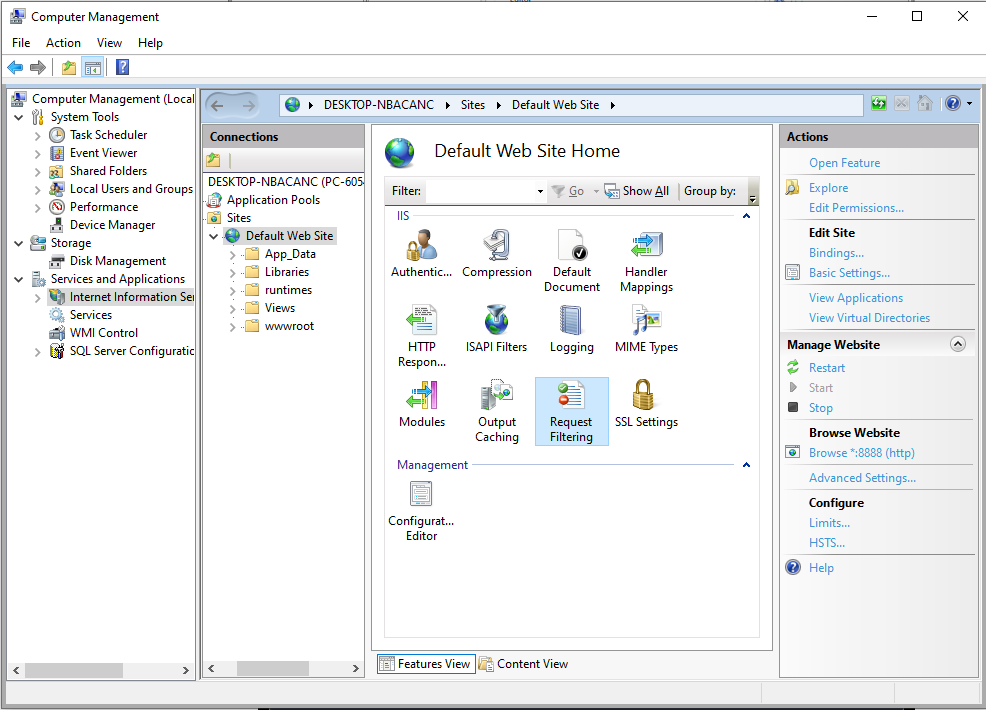This screenshot has height=710, width=986.
Task: Collapse the System Tools node
Action: click(x=19, y=118)
